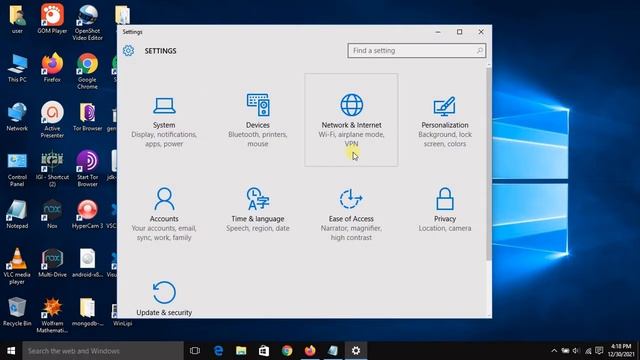
Task: Click the Find a setting search box
Action: [416, 51]
